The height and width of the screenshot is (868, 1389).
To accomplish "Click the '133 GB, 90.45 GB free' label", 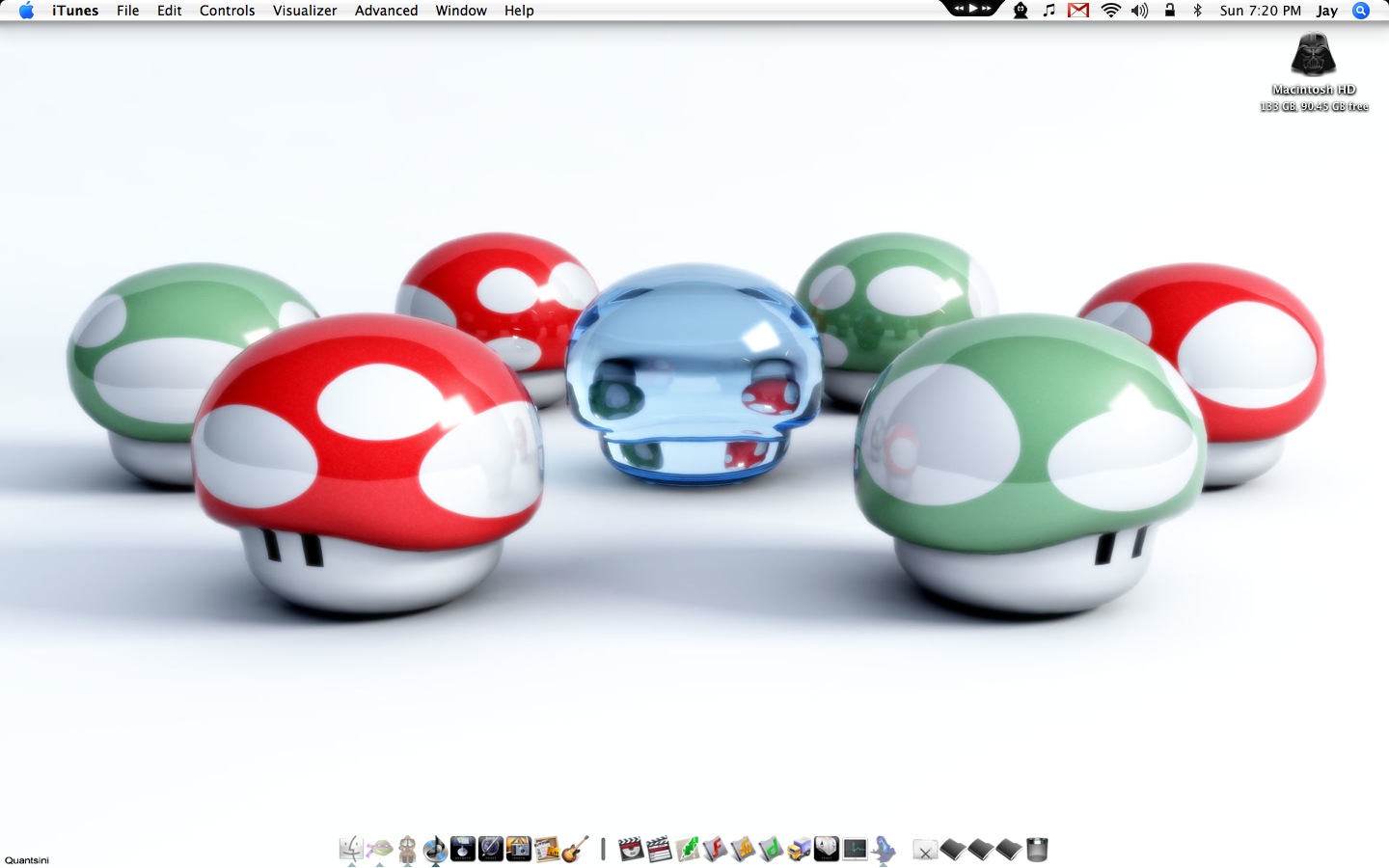I will 1314,107.
